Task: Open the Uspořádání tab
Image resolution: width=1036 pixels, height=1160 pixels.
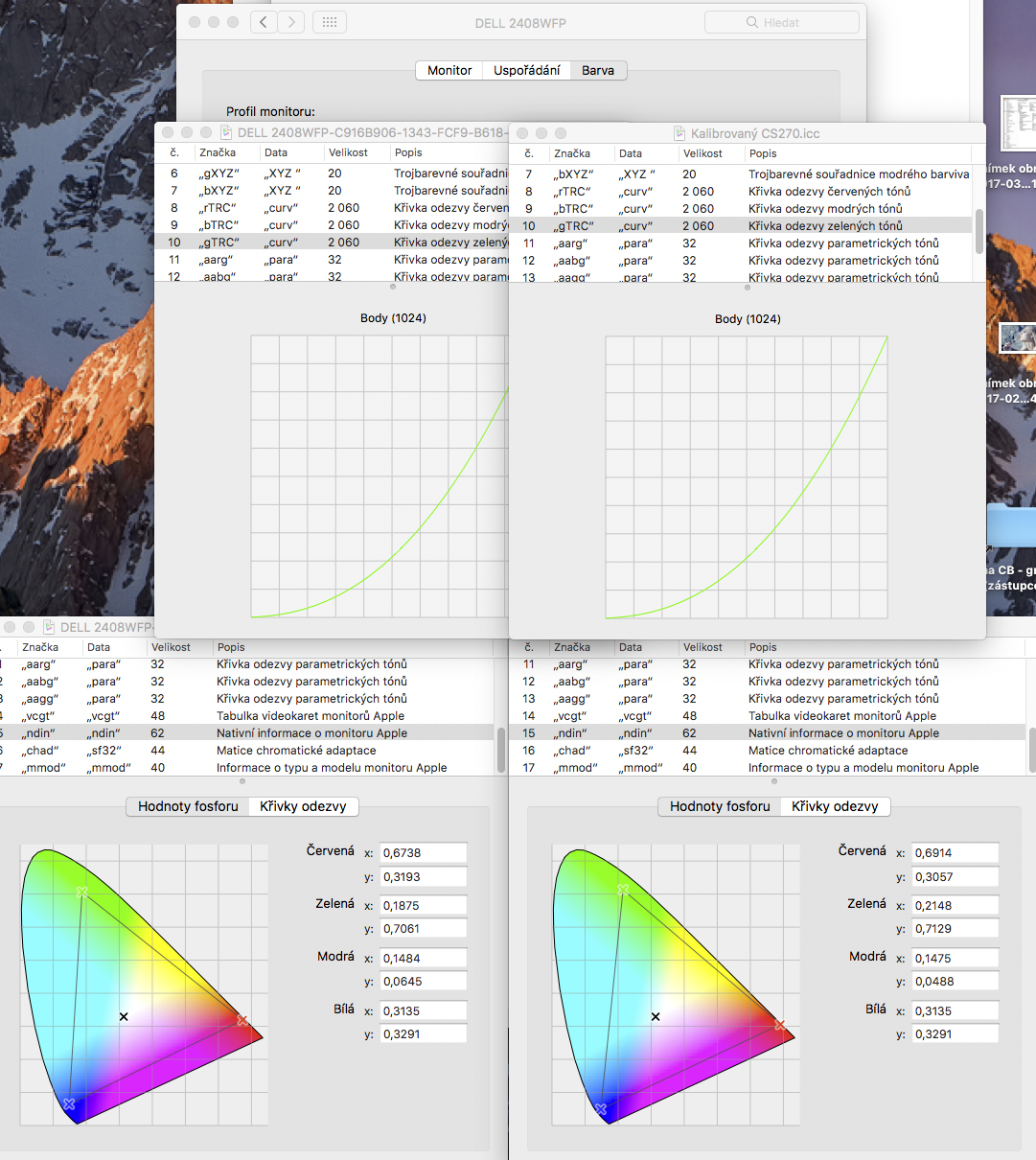Action: 526,70
